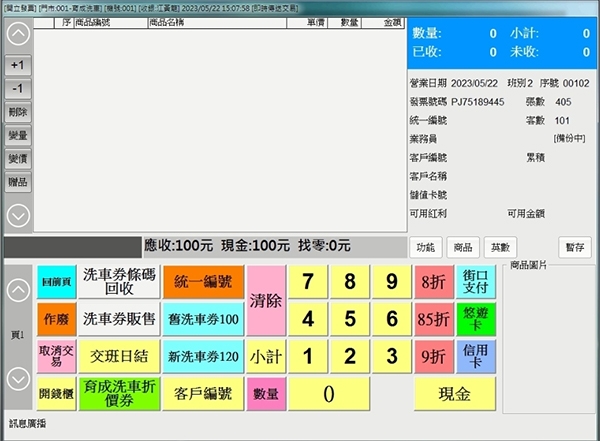Select 新洗車券120 item

(x=203, y=356)
